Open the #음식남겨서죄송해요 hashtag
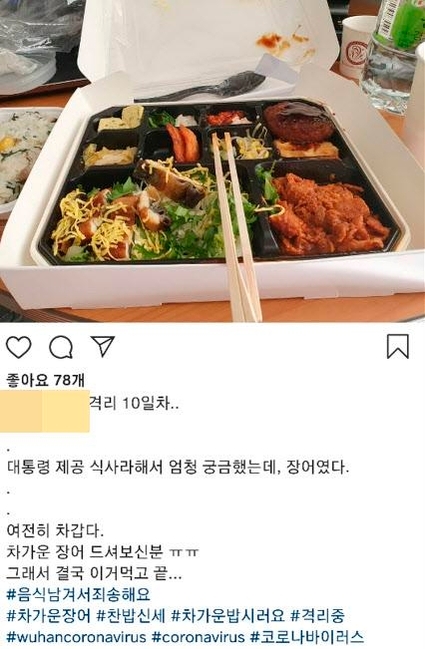 tap(79, 594)
